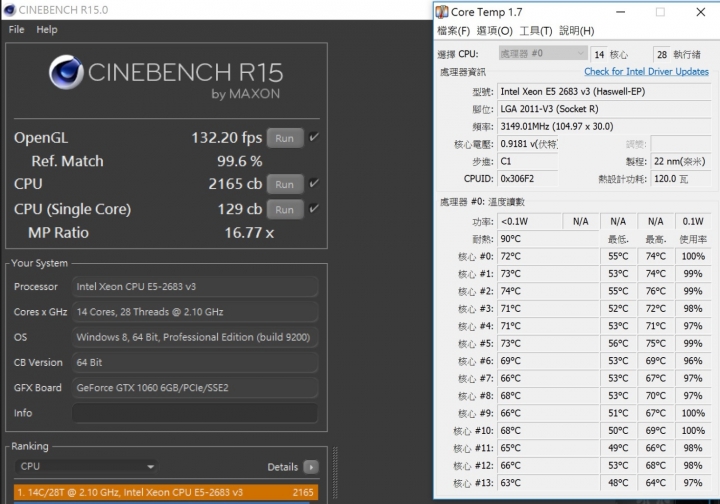
Task: Click core #2 temperature 74°C
Action: pyautogui.click(x=548, y=291)
